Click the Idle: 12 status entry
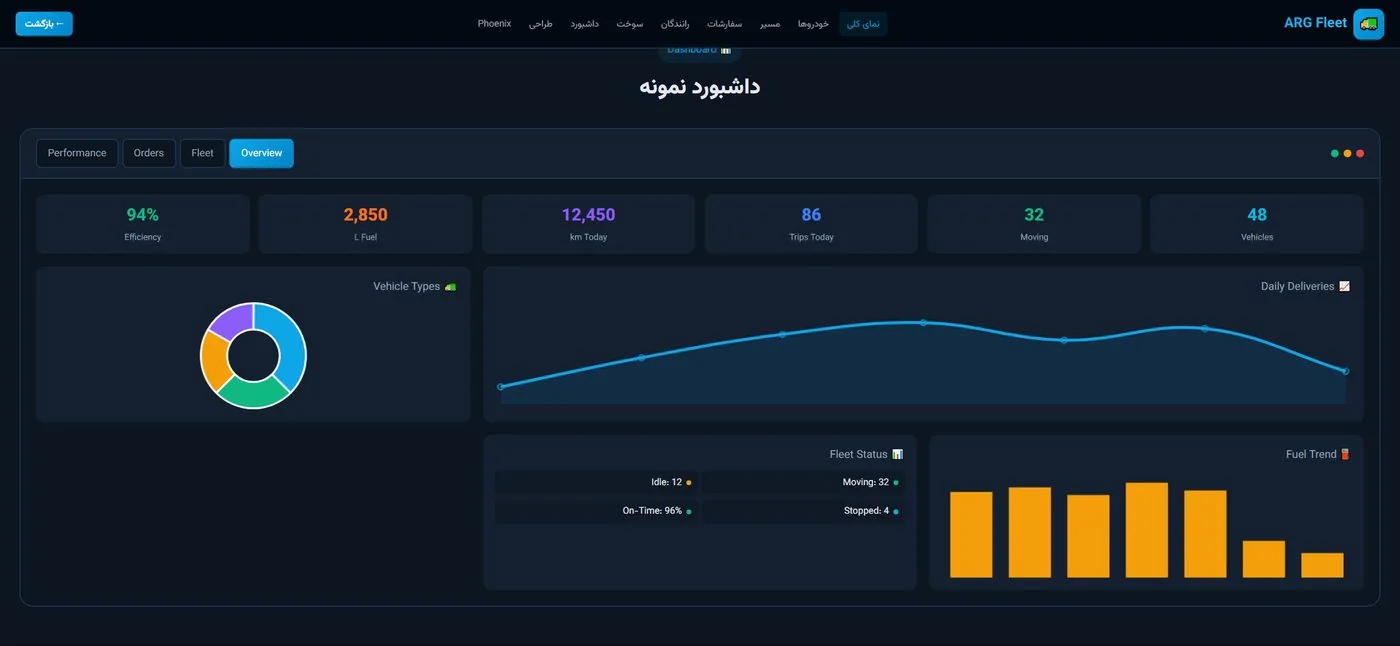 596,483
